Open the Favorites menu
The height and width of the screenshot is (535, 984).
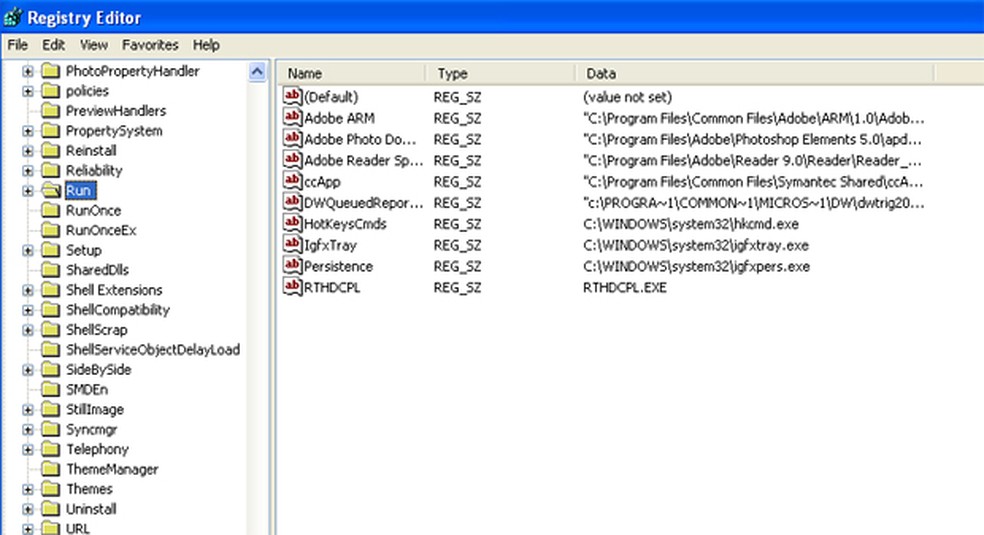tap(150, 45)
